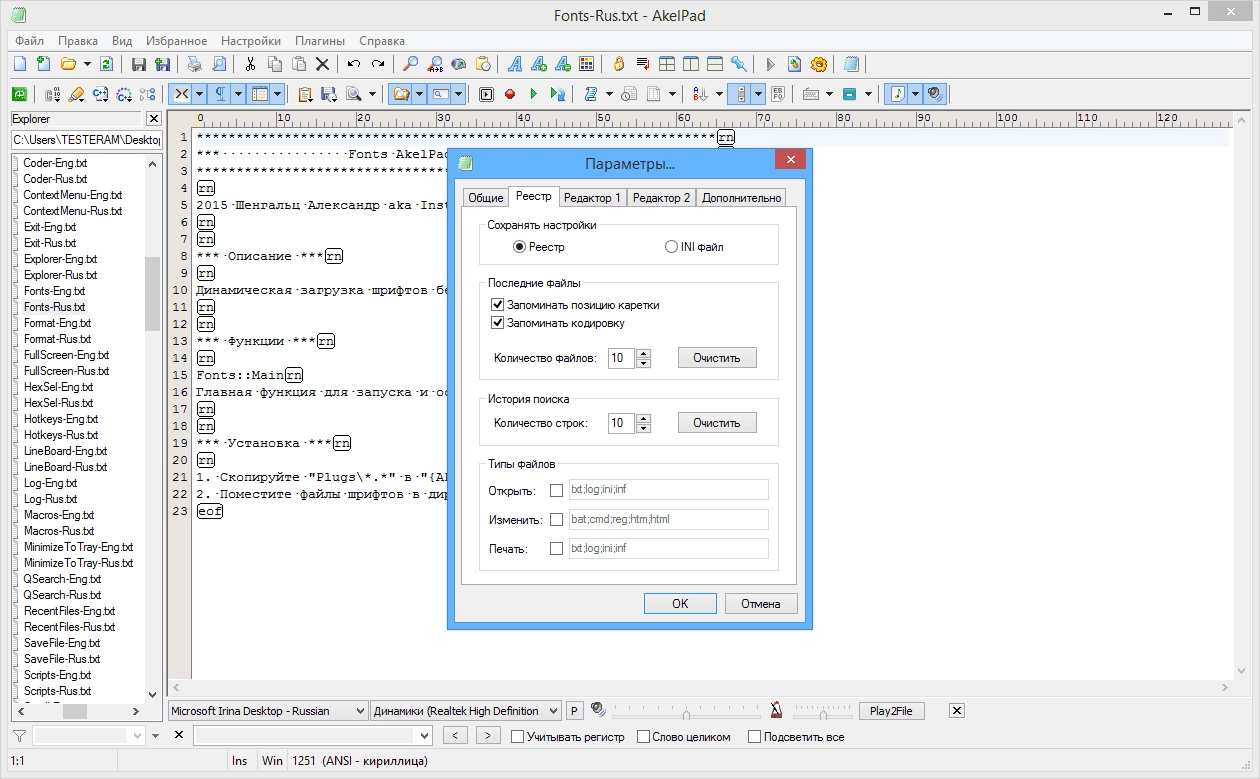
Task: Click the Отмена button
Action: click(760, 603)
